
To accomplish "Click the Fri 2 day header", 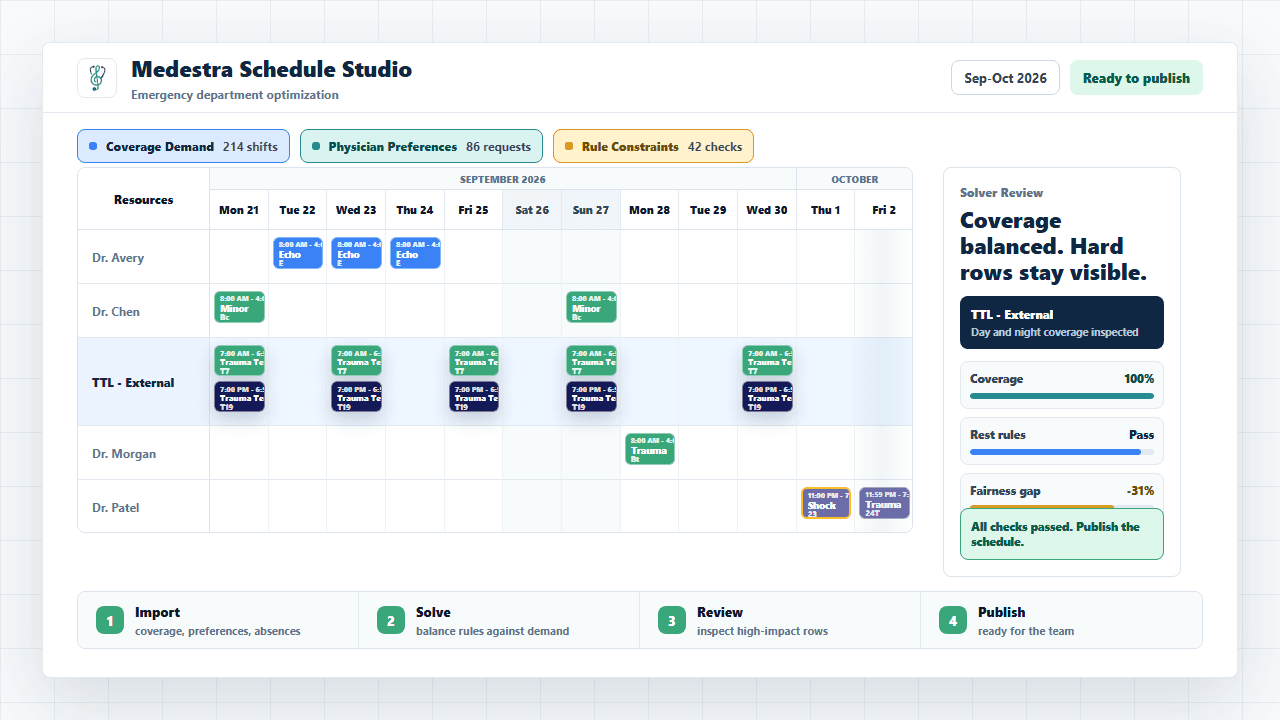I will (884, 210).
